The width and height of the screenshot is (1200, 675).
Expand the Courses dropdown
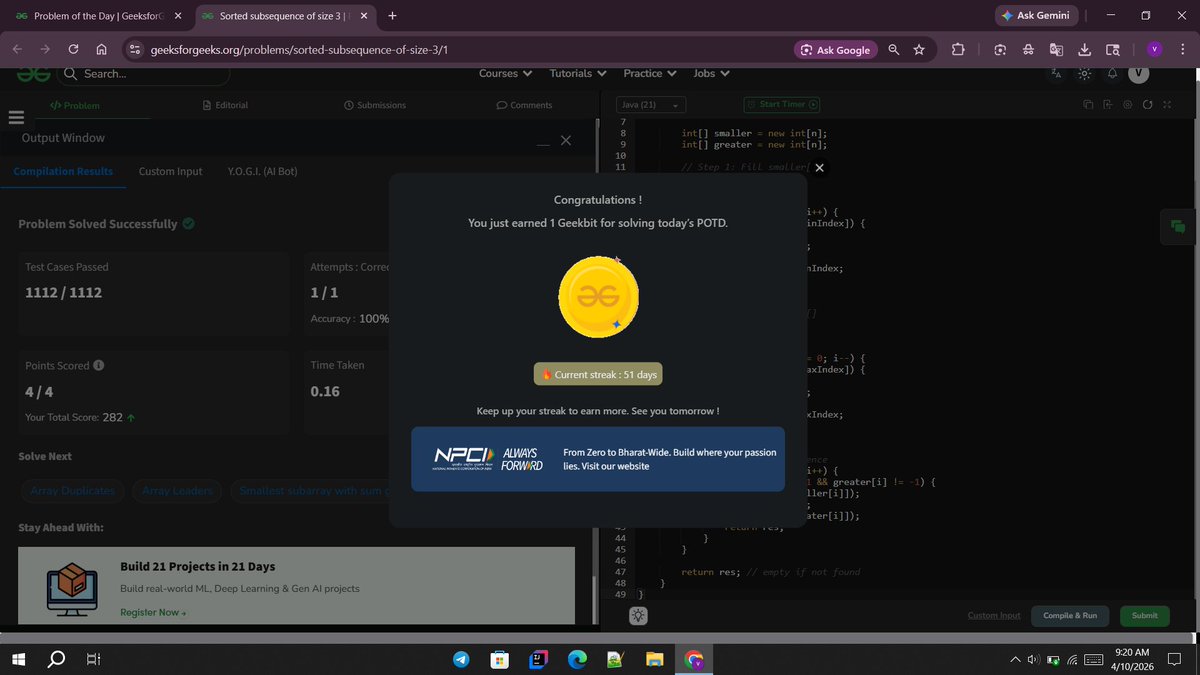tap(505, 73)
